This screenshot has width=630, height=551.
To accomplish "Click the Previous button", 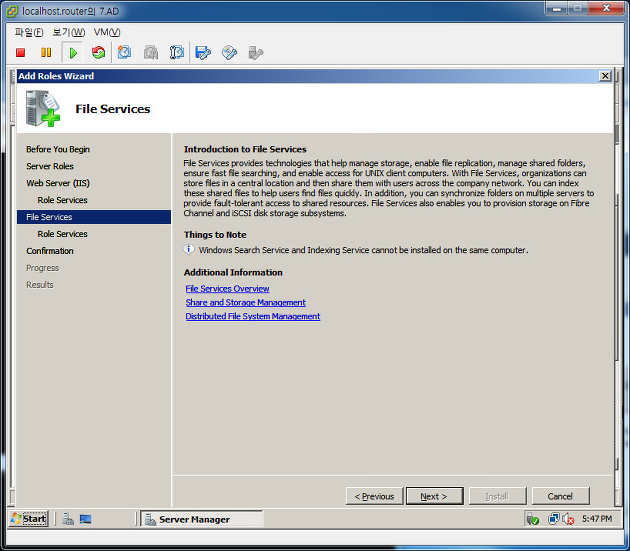I will [x=374, y=496].
